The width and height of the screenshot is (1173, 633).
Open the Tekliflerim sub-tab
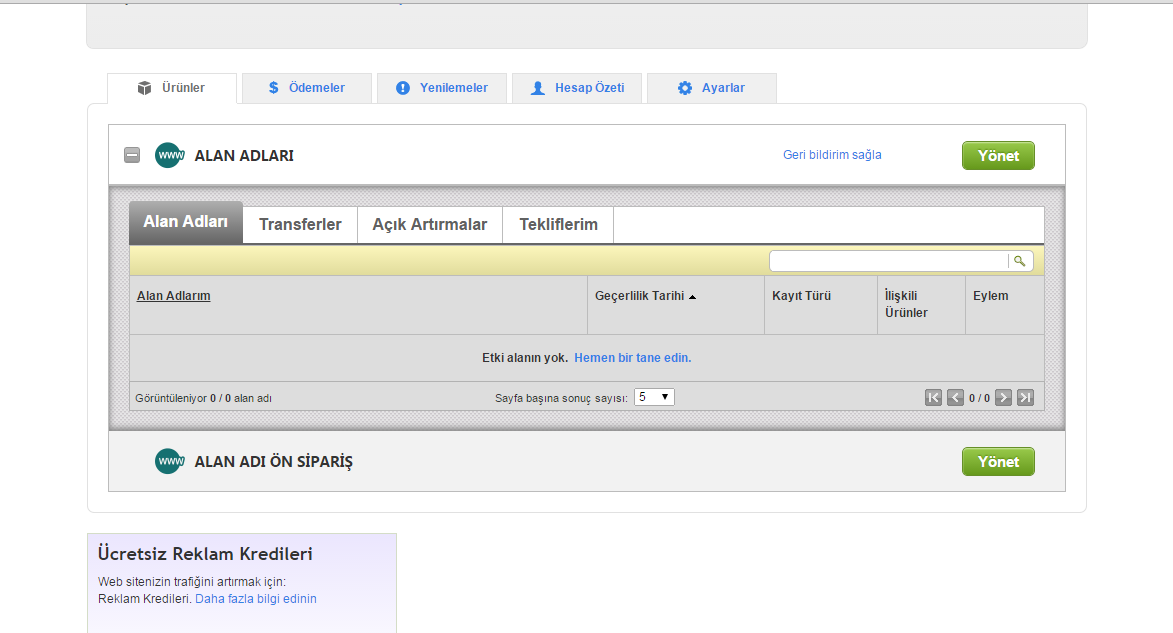558,224
